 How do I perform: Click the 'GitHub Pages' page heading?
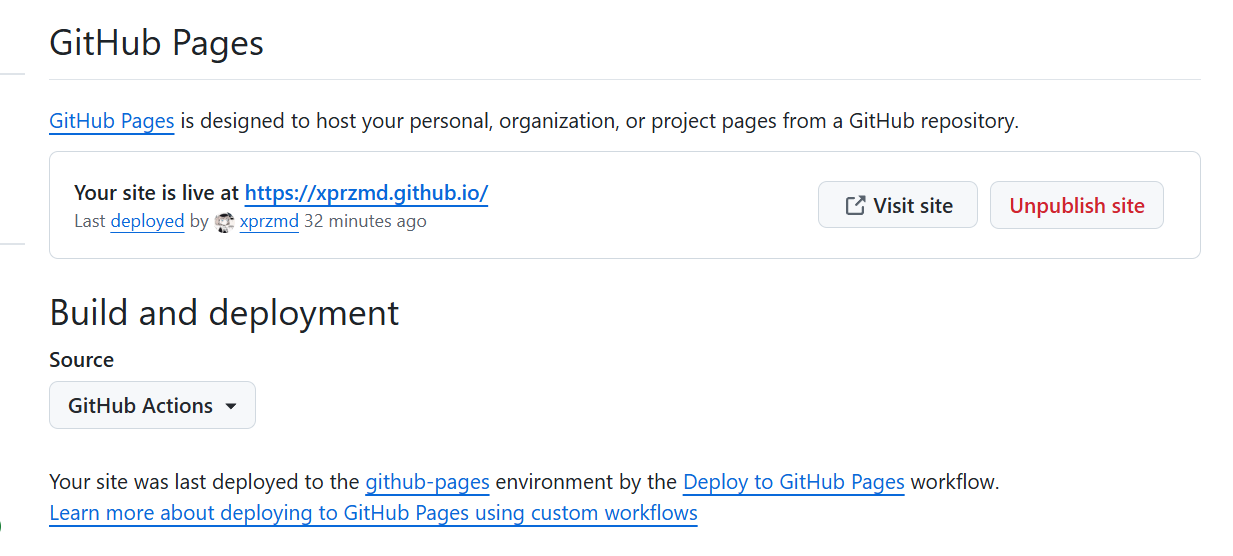156,43
